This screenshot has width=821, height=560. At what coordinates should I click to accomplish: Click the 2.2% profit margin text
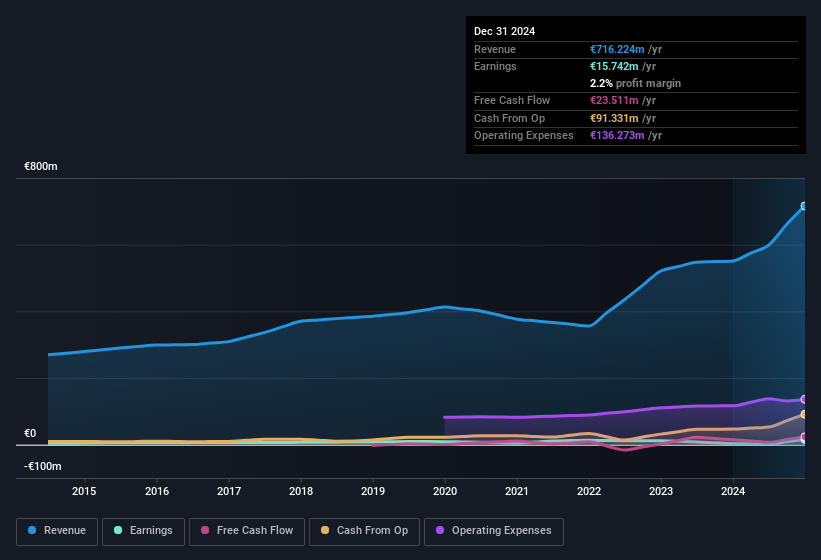coord(635,83)
